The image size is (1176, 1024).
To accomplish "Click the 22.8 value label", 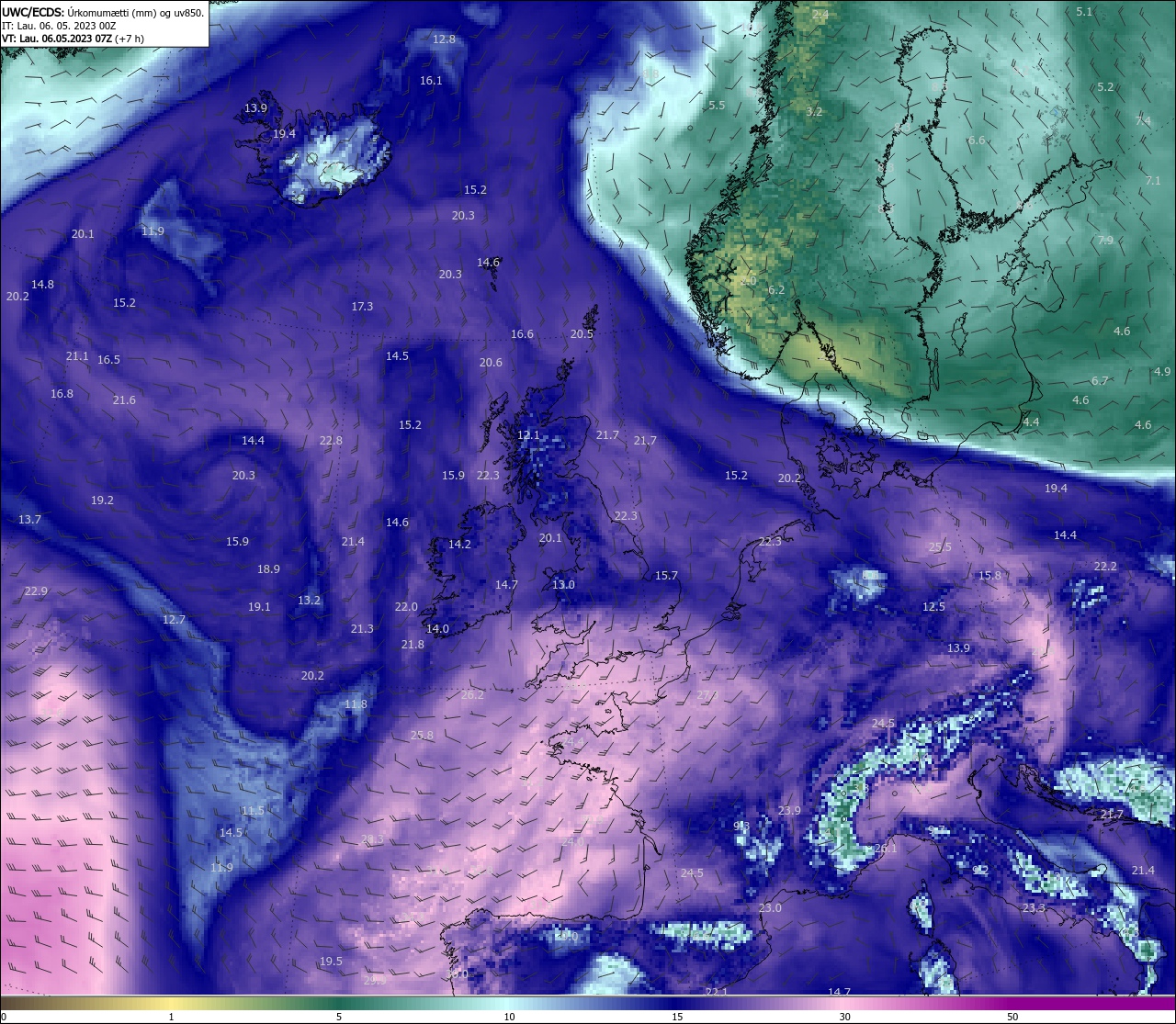I will [x=331, y=440].
